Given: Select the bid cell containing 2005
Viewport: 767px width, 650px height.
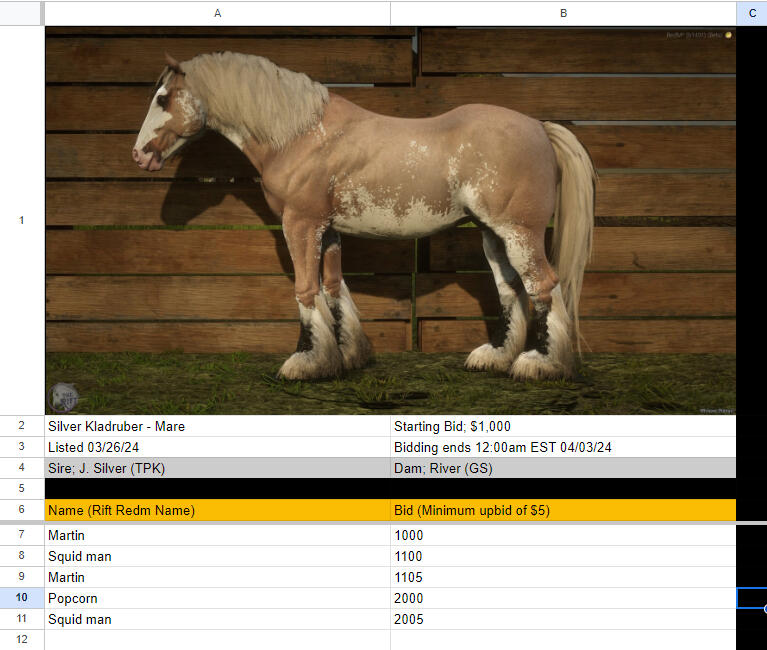Looking at the screenshot, I should [563, 619].
